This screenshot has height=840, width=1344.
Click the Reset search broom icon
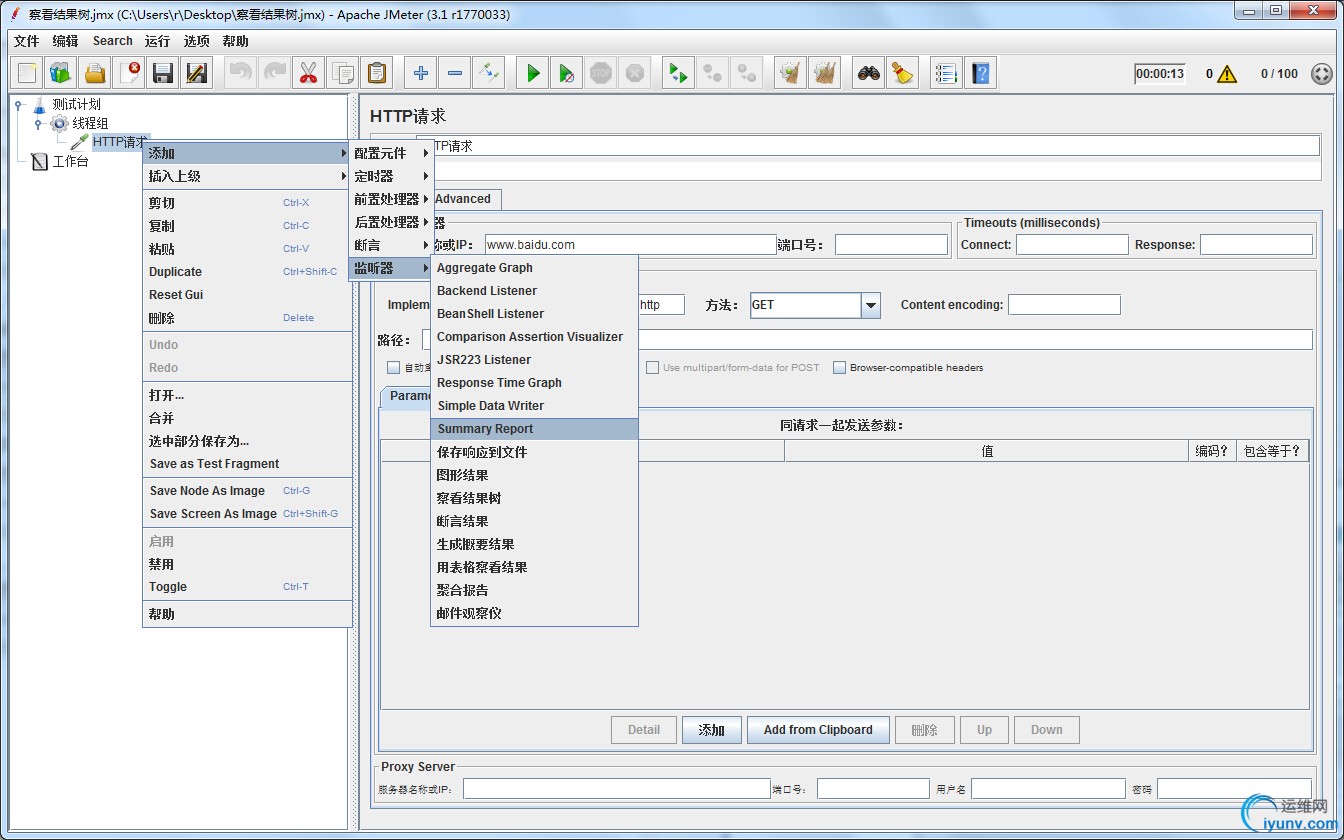coord(903,73)
